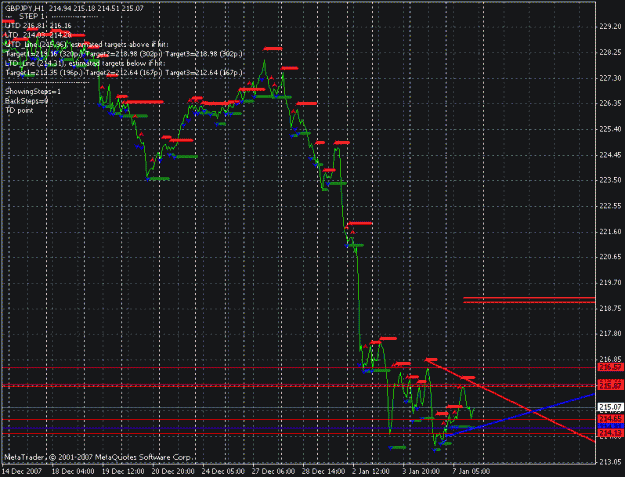The width and height of the screenshot is (625, 477).
Task: Click the 223.50 price axis label
Action: pyautogui.click(x=610, y=180)
